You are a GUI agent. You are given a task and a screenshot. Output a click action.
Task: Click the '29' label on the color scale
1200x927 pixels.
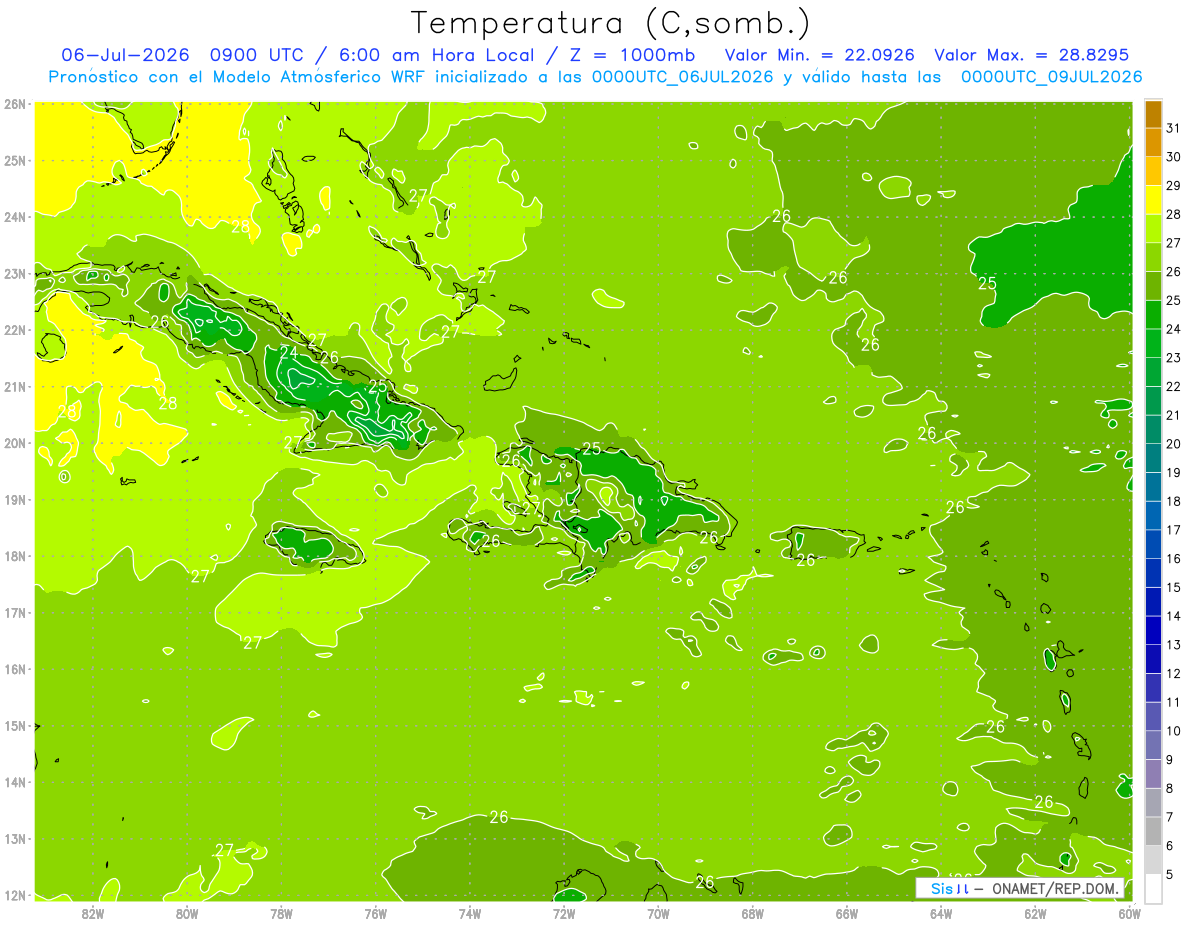click(x=1174, y=186)
